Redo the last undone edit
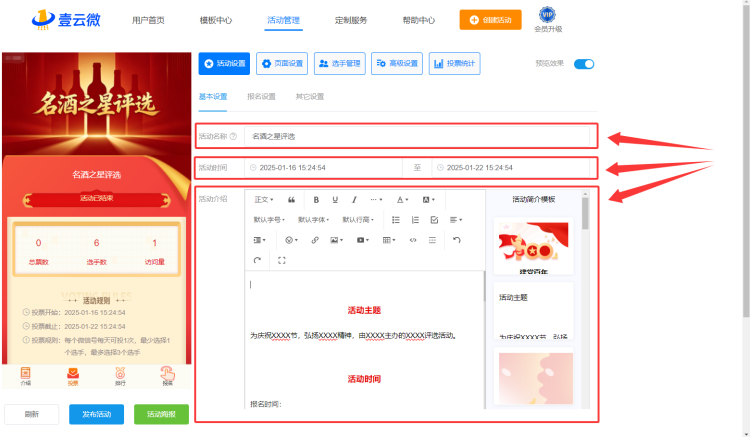 (x=257, y=261)
